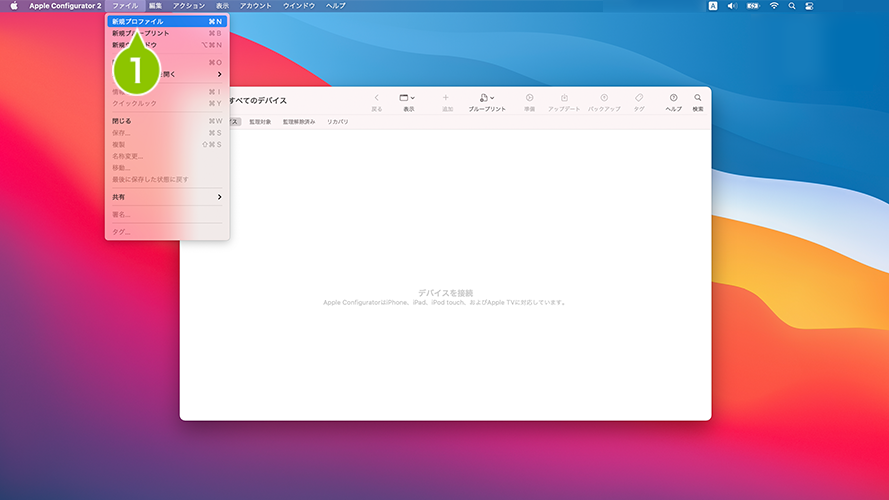Select 保存... in the File menu
Screen dimensions: 889x500
167,133
